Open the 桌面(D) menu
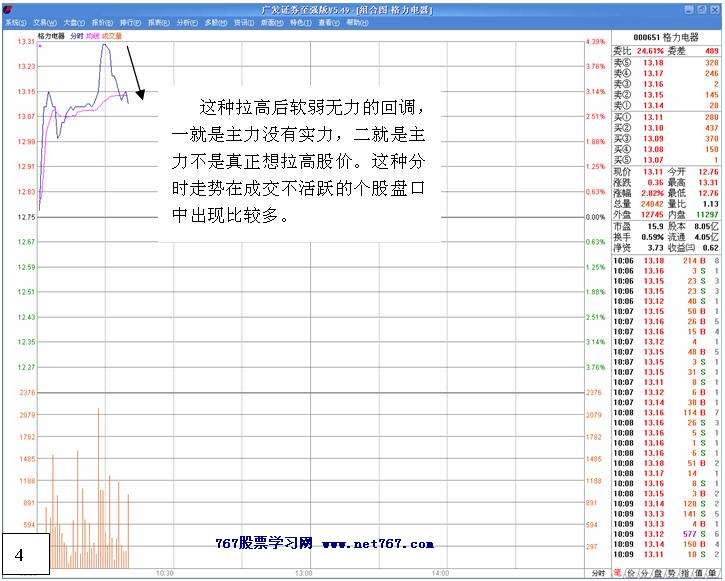 [x=272, y=23]
